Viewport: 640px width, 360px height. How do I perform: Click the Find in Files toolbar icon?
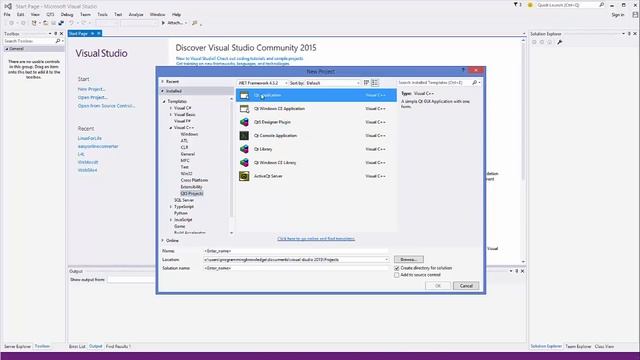click(195, 23)
